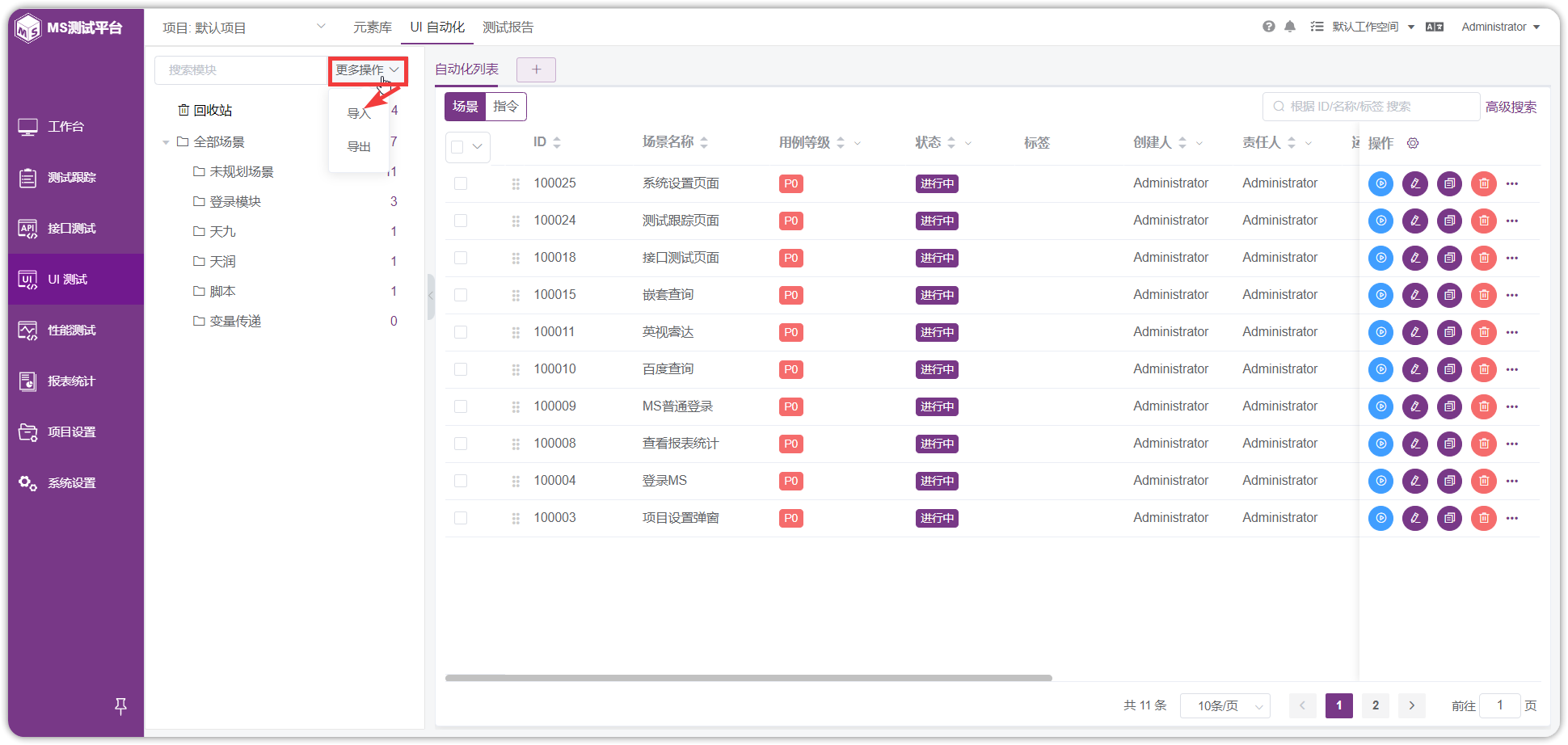Edit the 测试跟踪页面 scenario
The height and width of the screenshot is (745, 1568).
click(x=1415, y=221)
